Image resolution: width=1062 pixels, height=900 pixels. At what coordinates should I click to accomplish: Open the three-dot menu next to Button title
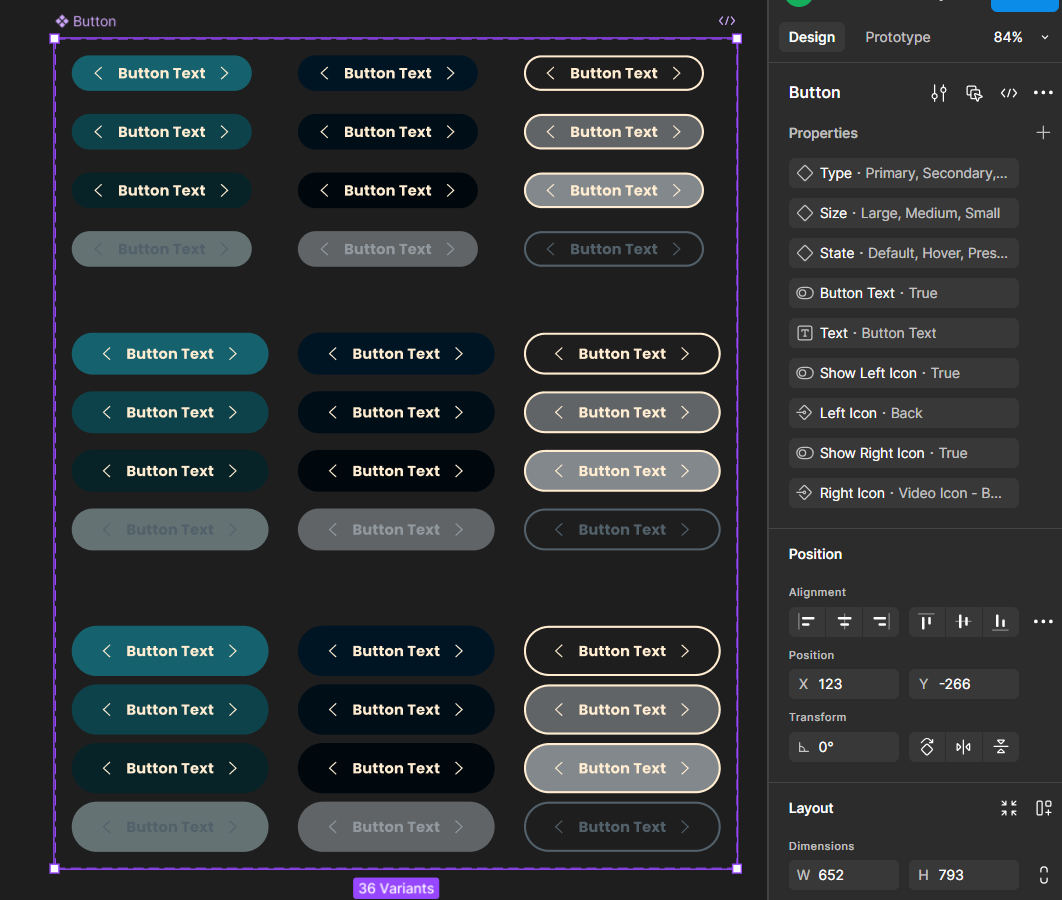[1043, 93]
